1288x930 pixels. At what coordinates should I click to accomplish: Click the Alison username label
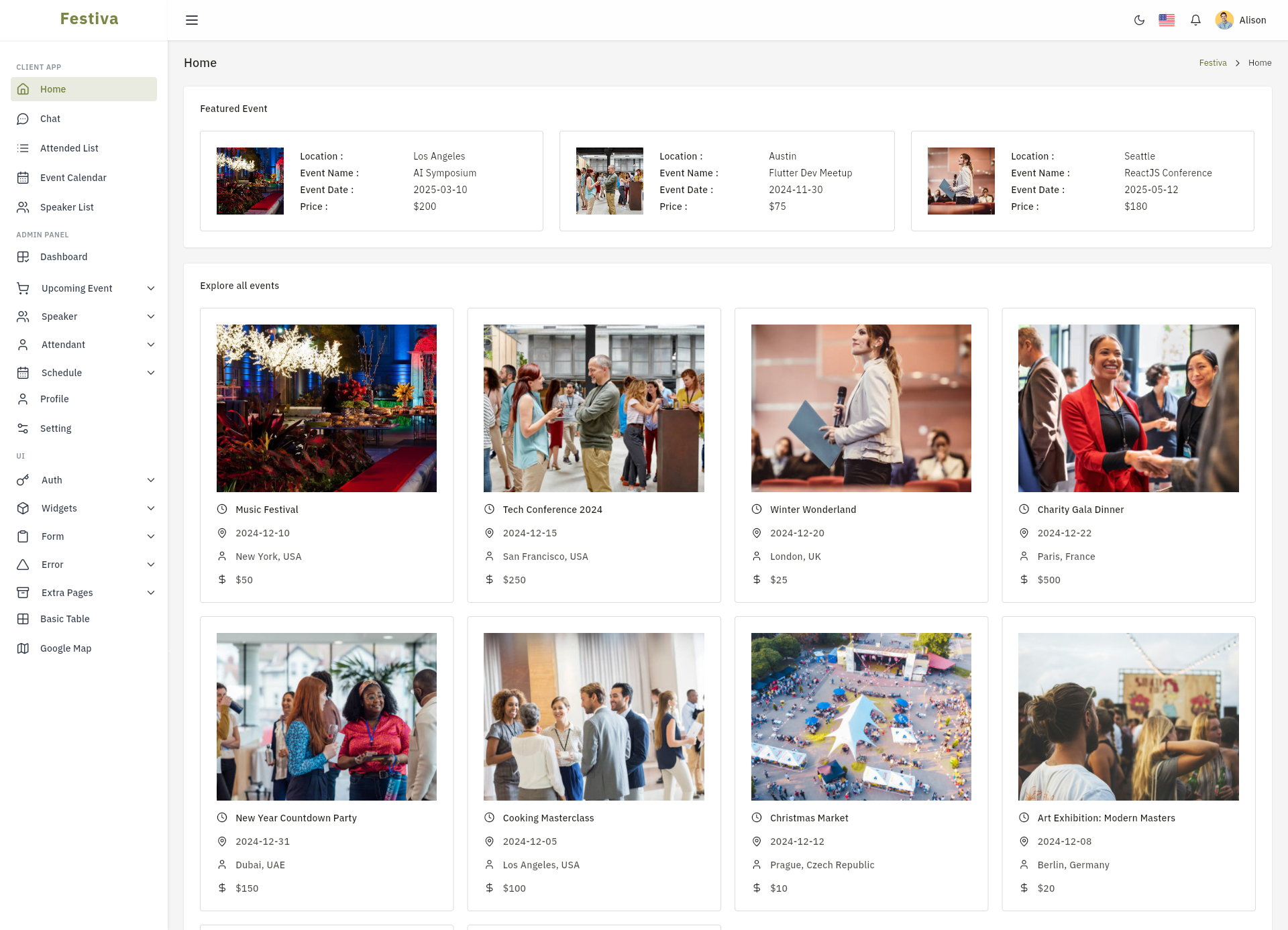pyautogui.click(x=1252, y=20)
